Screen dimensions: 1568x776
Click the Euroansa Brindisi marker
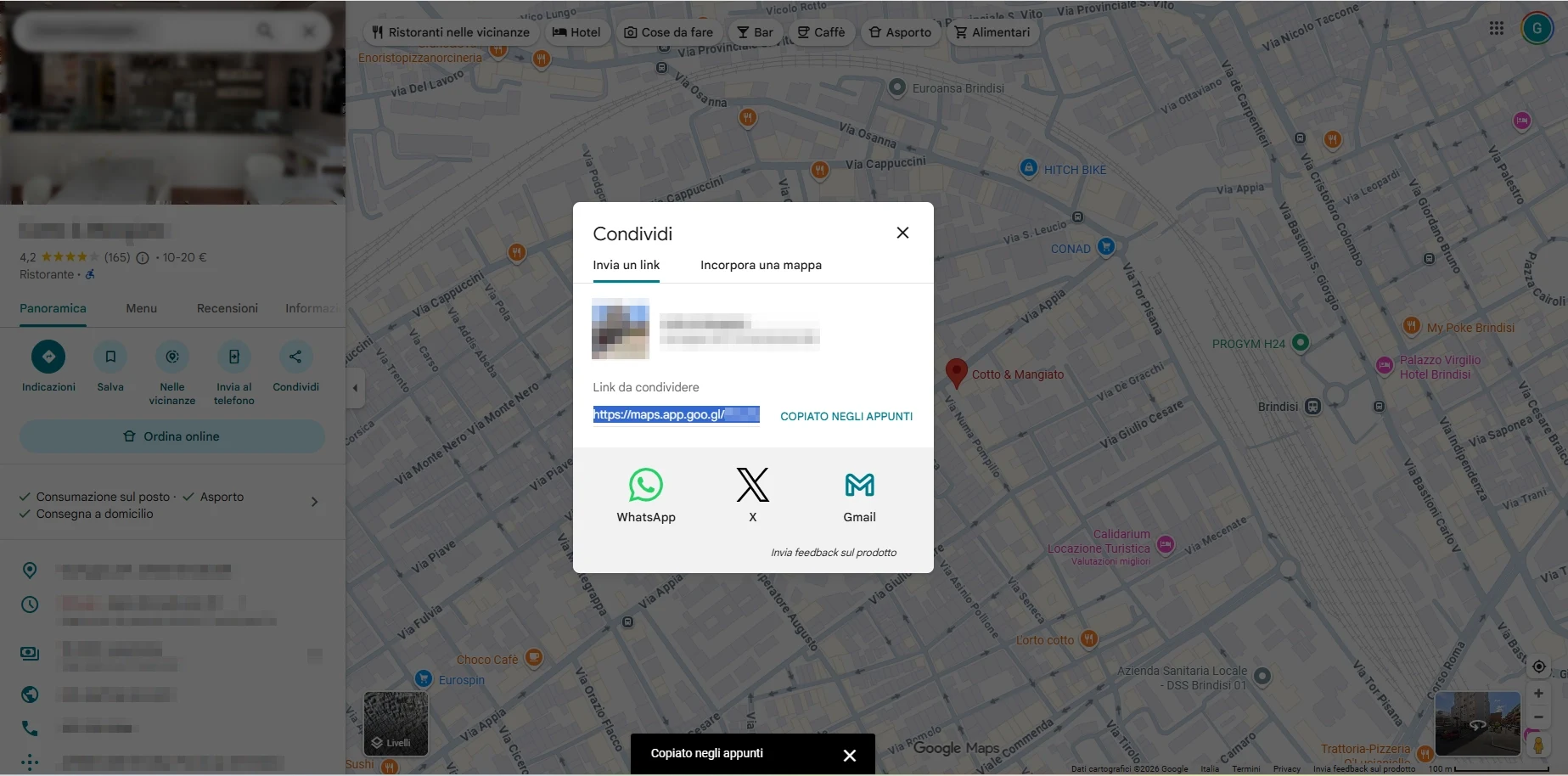point(896,87)
